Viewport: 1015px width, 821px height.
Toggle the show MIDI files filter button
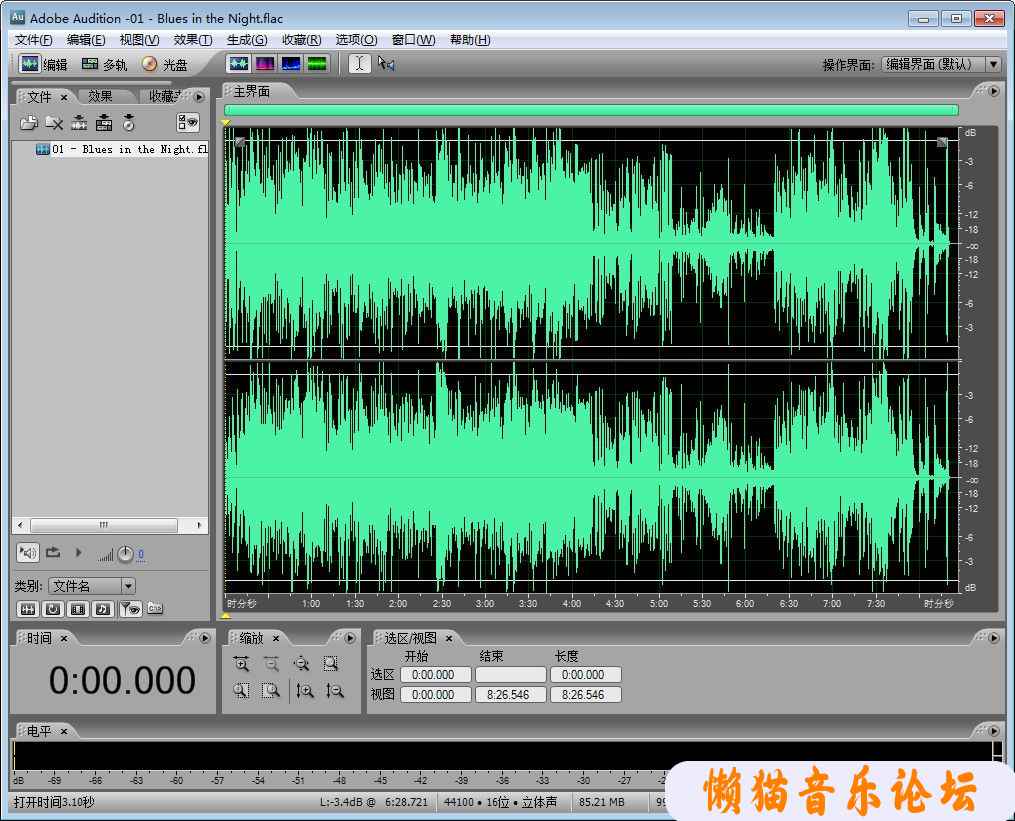click(x=102, y=609)
